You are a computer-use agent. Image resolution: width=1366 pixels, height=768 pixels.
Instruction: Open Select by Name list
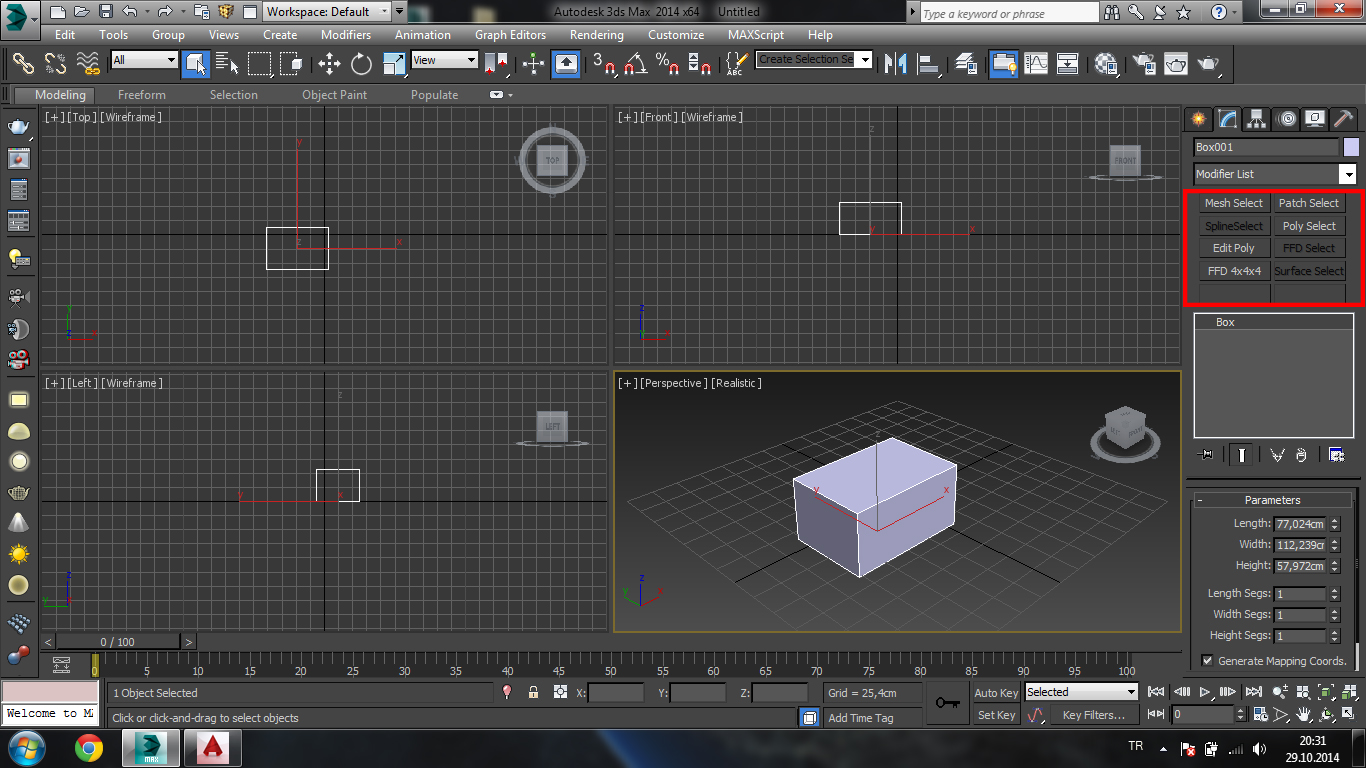[228, 64]
